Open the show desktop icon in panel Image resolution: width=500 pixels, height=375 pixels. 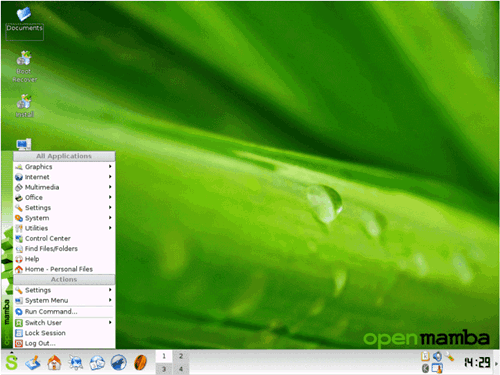pyautogui.click(x=33, y=363)
